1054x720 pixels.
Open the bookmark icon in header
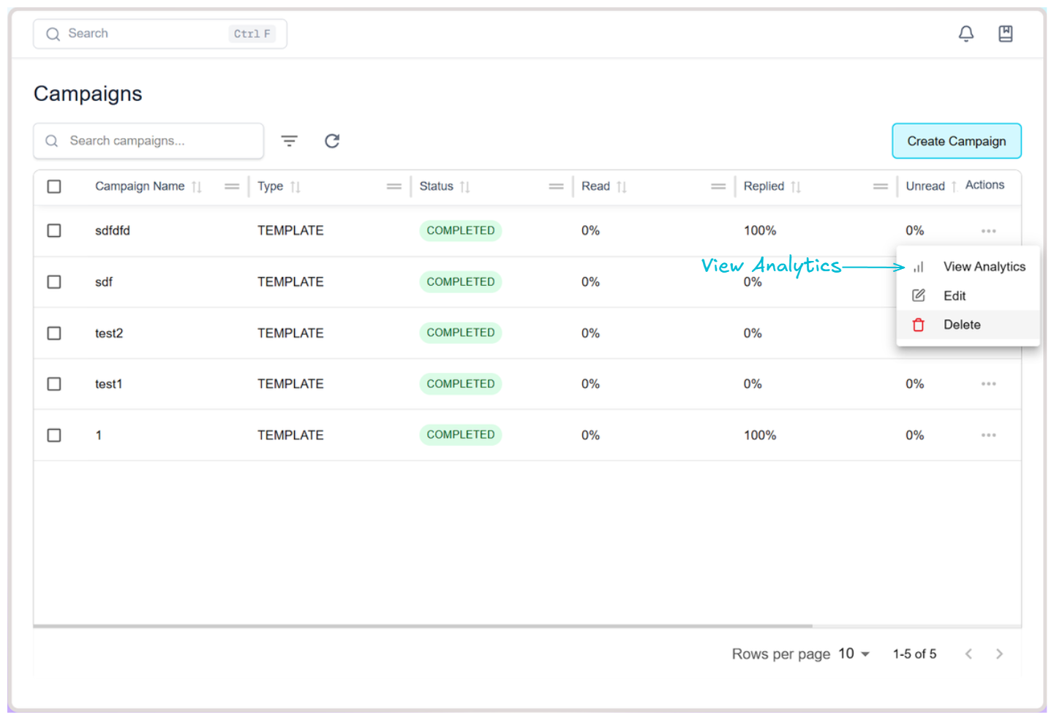tap(1005, 34)
